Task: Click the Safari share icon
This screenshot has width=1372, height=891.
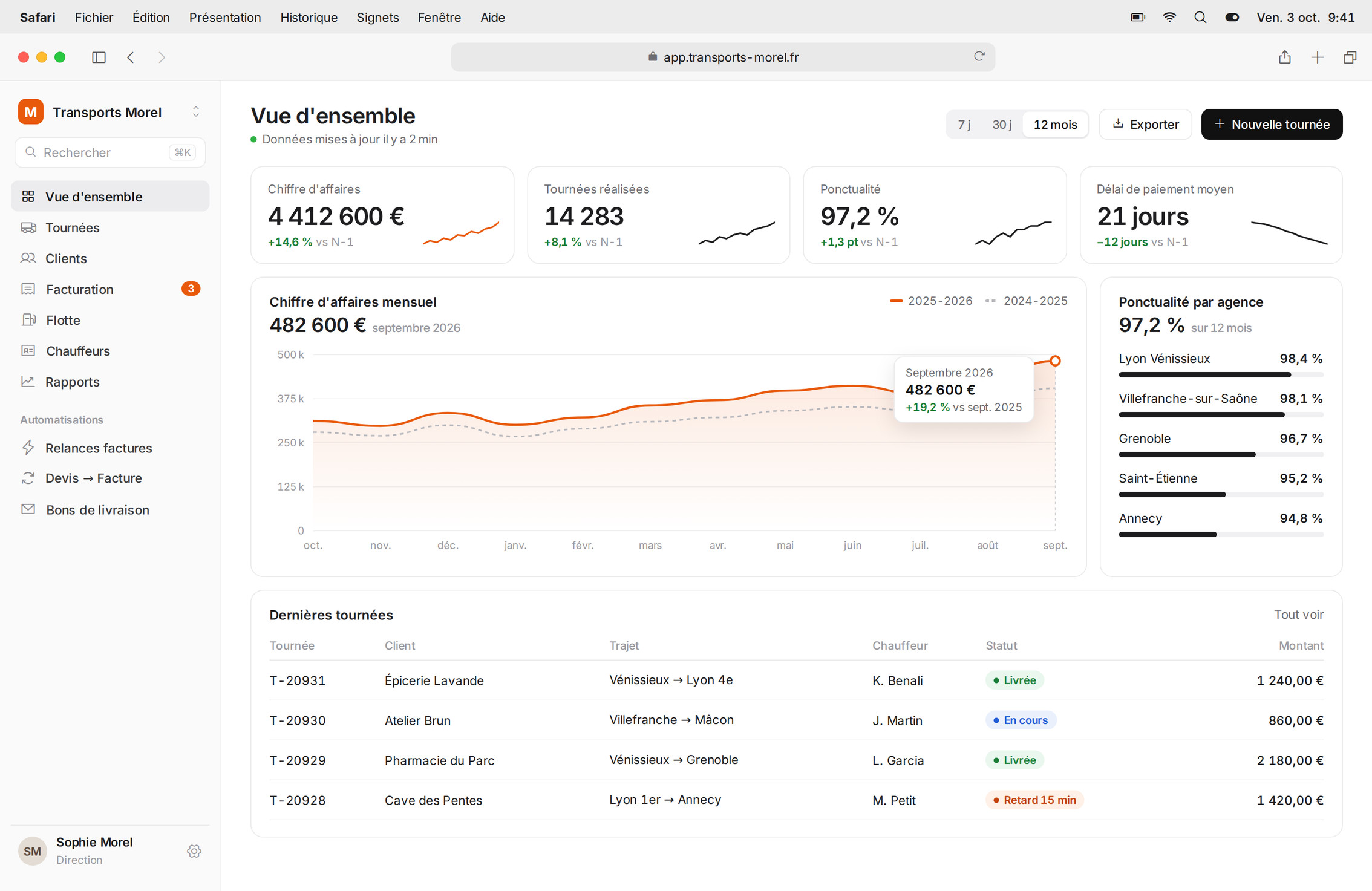Action: [x=1285, y=57]
